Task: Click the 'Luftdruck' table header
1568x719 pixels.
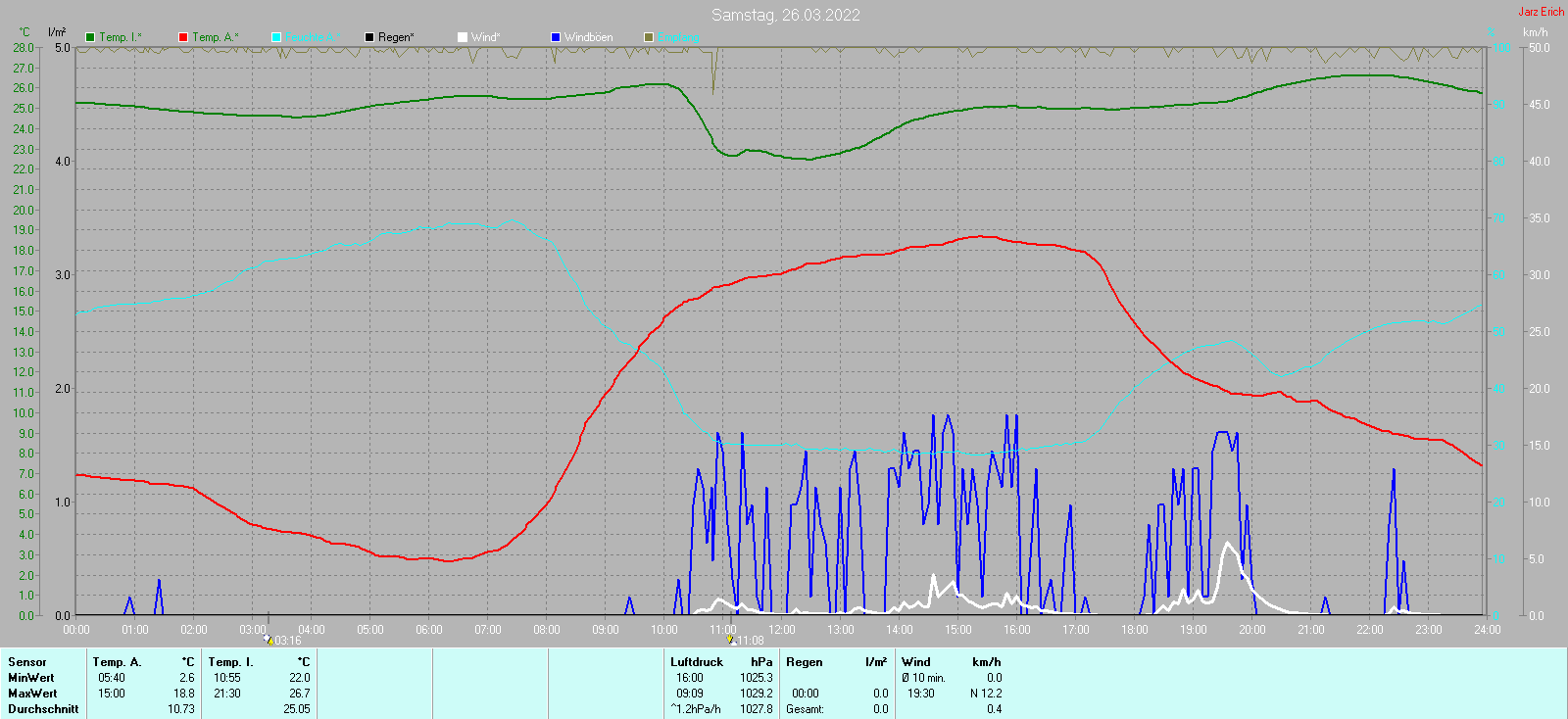Action: pos(697,662)
